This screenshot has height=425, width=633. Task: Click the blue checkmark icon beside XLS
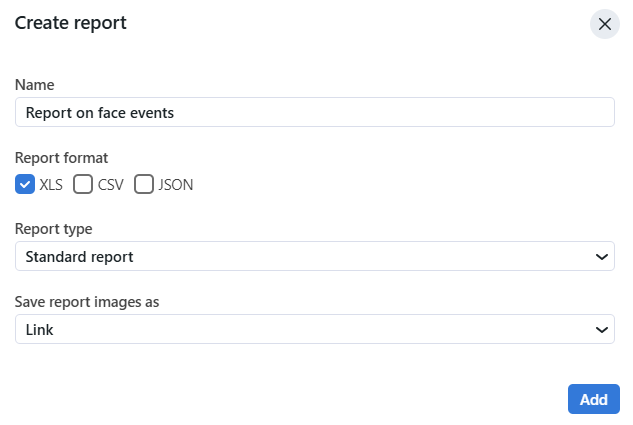pyautogui.click(x=25, y=184)
